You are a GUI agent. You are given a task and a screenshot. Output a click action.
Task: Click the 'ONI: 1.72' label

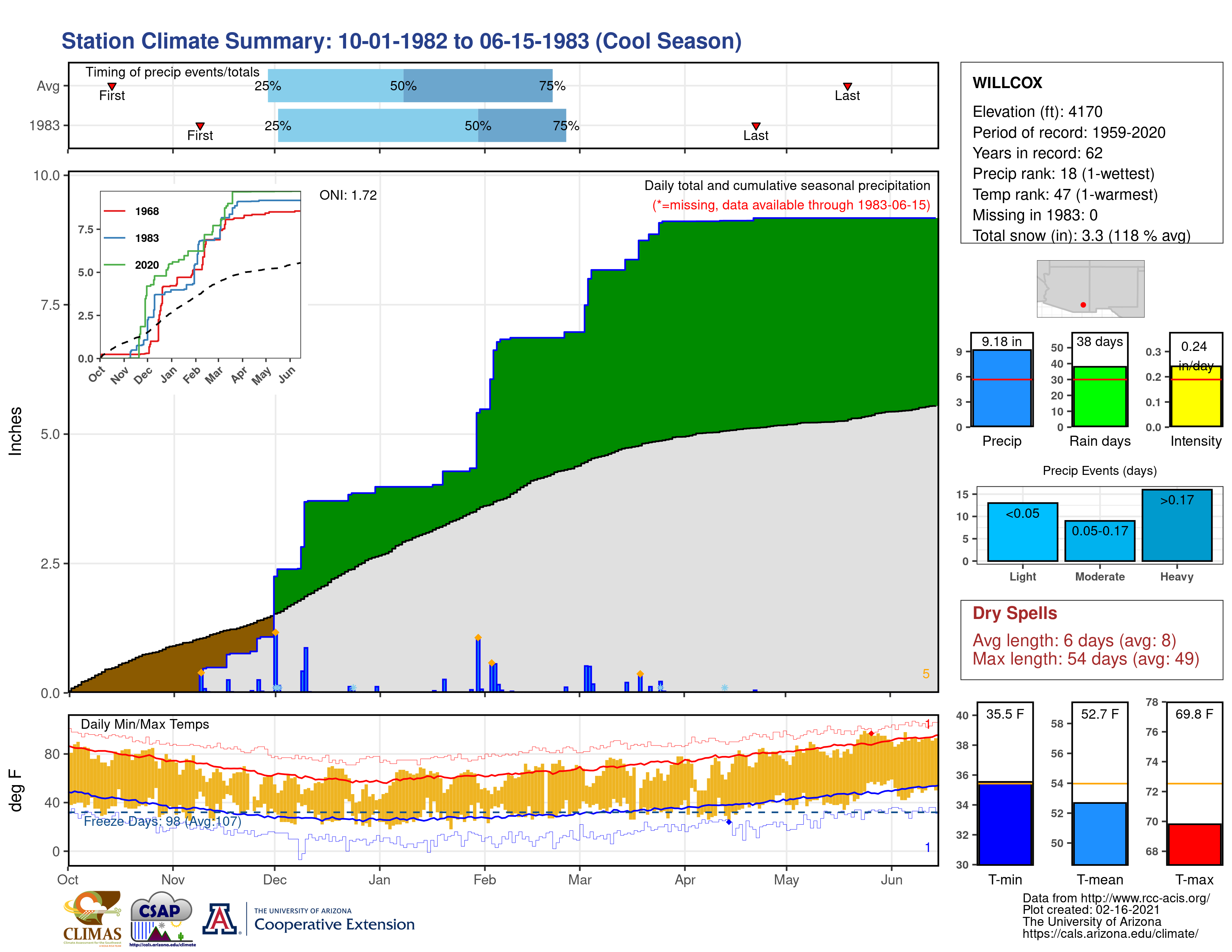coord(348,195)
